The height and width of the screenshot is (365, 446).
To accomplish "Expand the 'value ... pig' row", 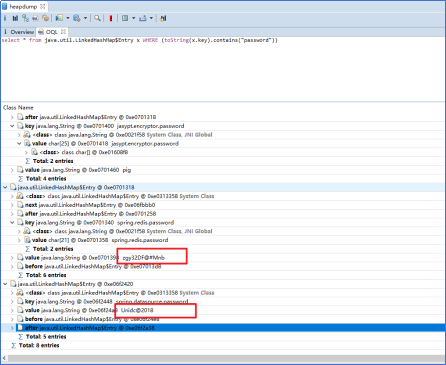I will [x=12, y=170].
